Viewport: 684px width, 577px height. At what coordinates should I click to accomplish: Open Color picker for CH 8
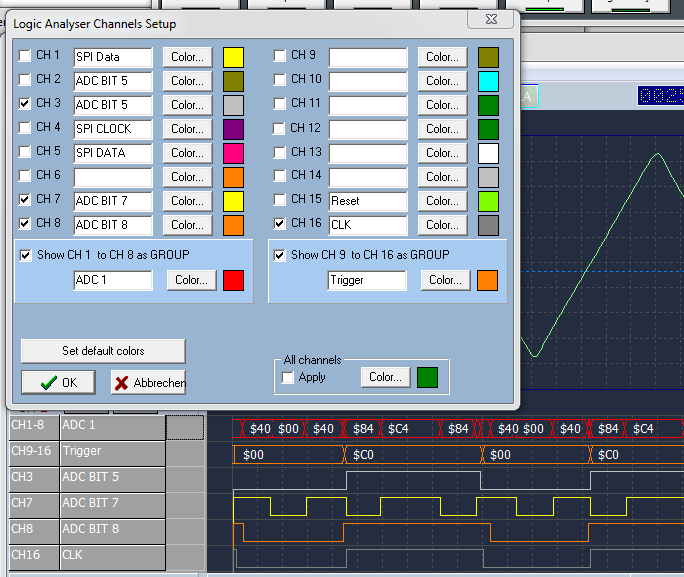[188, 225]
